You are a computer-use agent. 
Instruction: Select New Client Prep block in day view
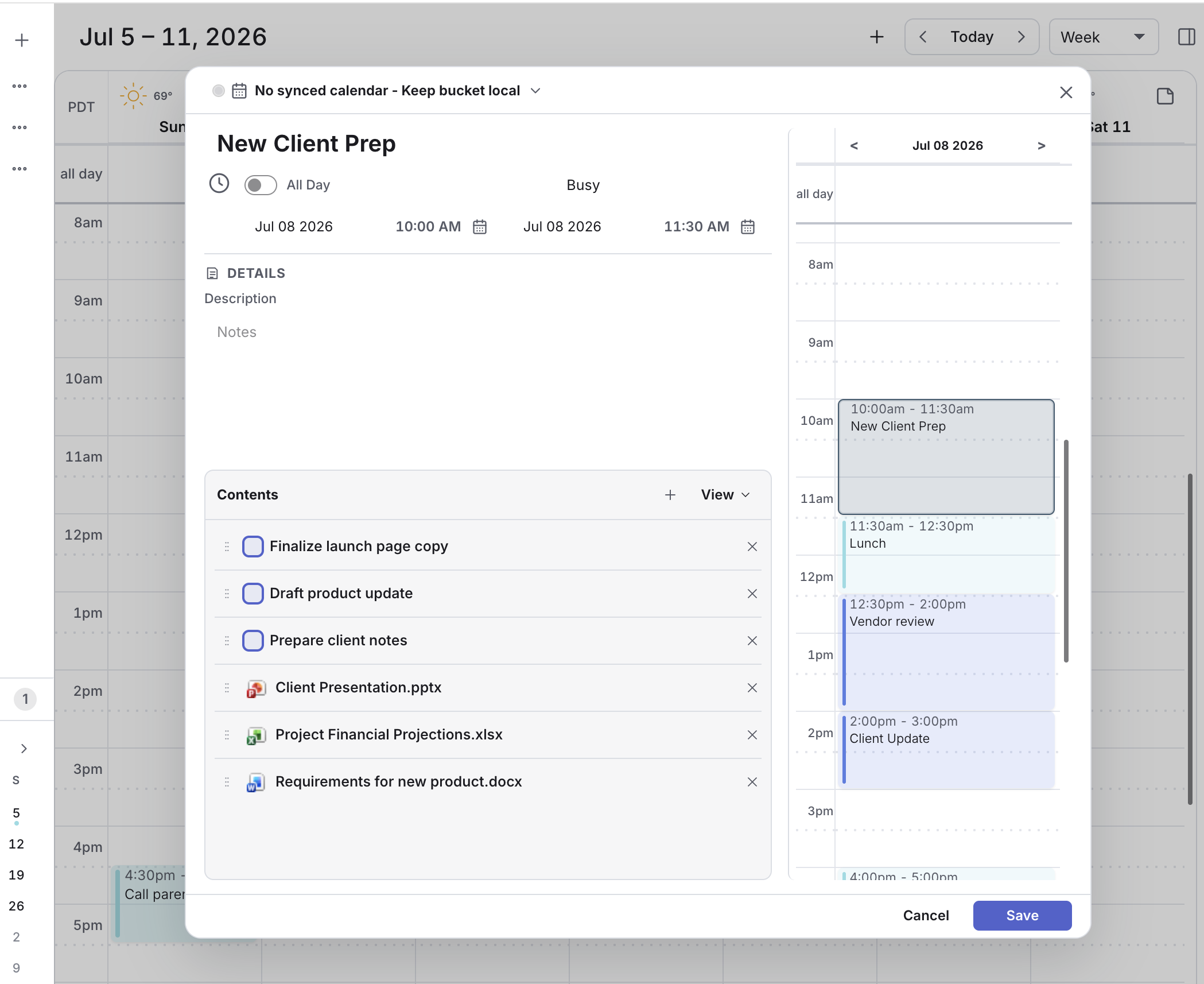946,457
